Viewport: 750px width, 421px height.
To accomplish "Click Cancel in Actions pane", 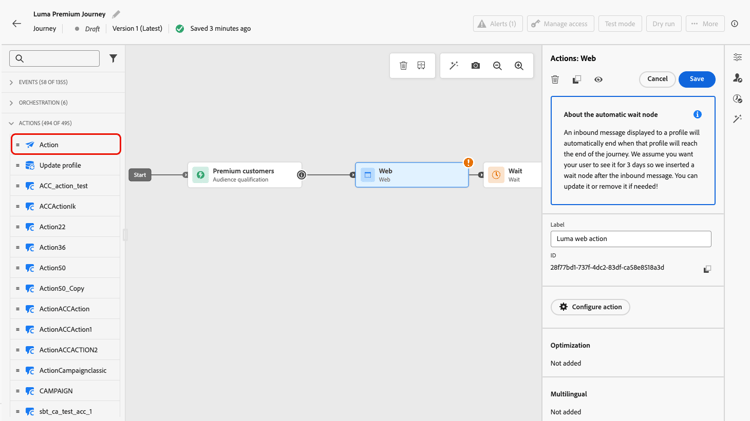I will (x=657, y=79).
